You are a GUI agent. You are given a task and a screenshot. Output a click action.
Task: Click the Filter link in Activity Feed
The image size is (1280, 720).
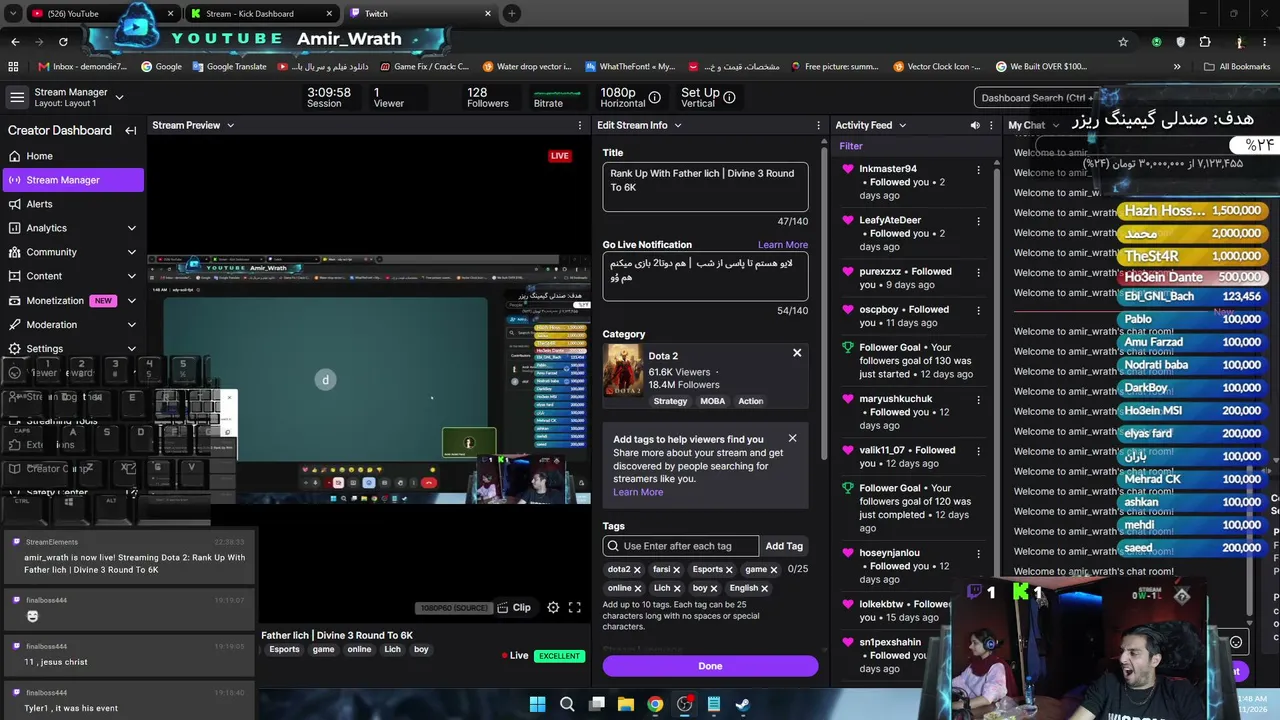(851, 146)
